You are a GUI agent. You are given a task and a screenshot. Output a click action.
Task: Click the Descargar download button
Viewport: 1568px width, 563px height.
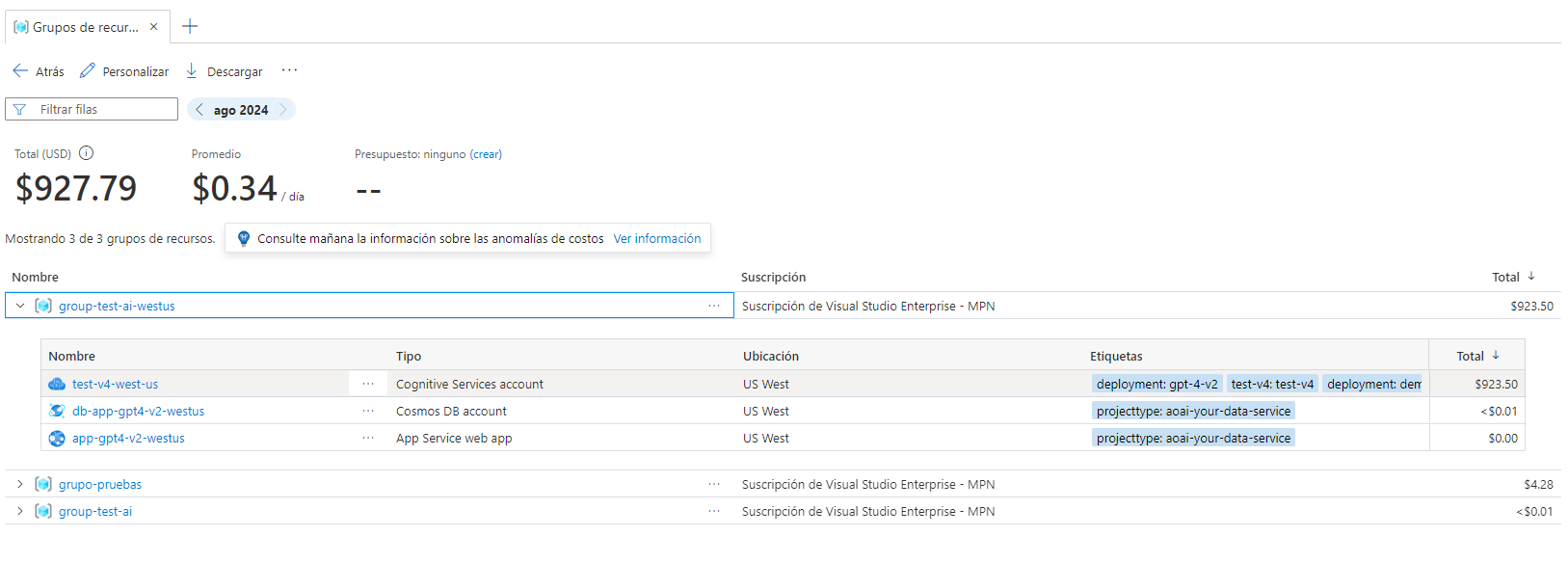(224, 71)
